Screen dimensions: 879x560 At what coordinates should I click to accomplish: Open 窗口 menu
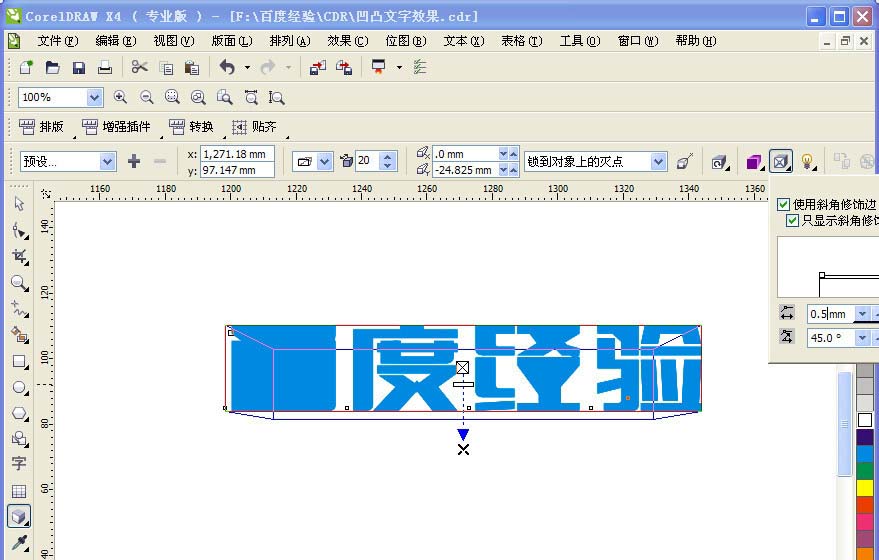coord(638,41)
